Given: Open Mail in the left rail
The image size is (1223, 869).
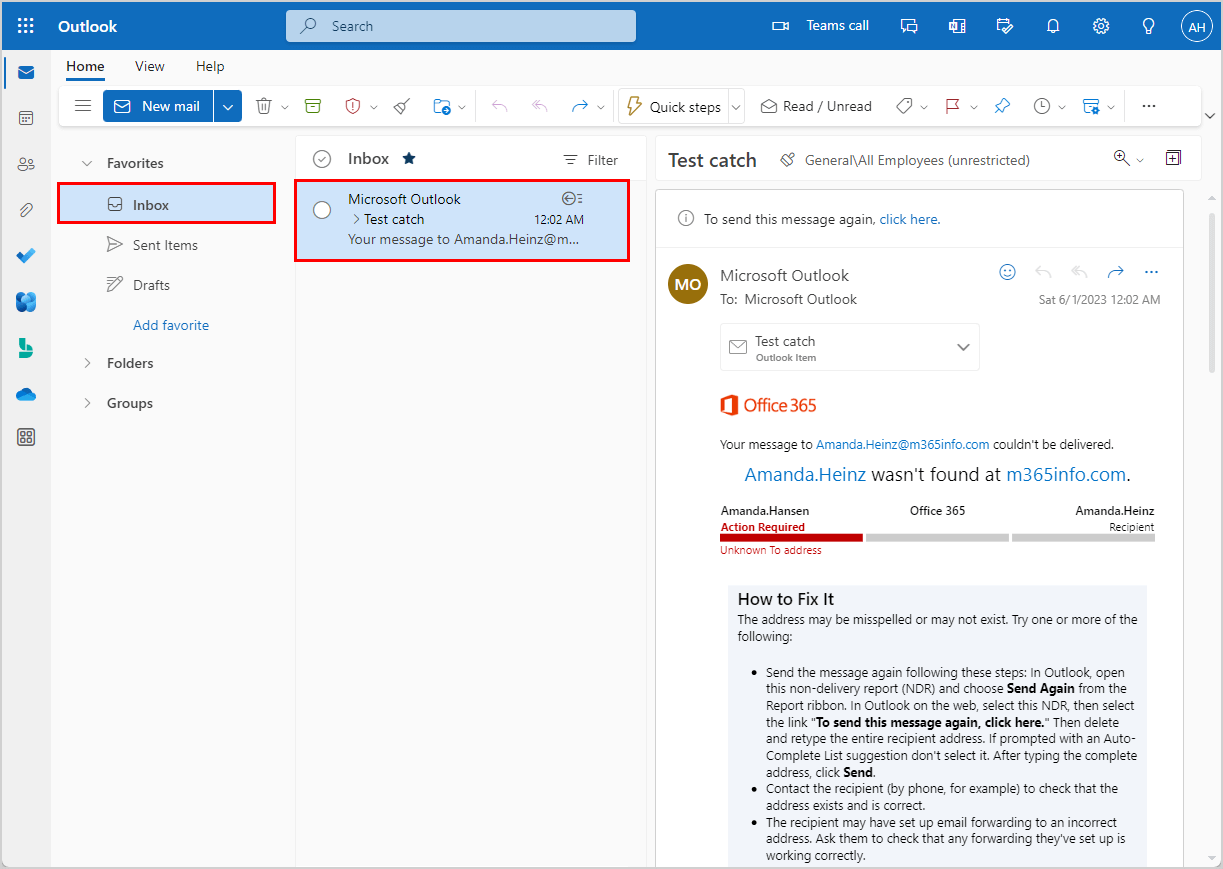Looking at the screenshot, I should click(26, 72).
